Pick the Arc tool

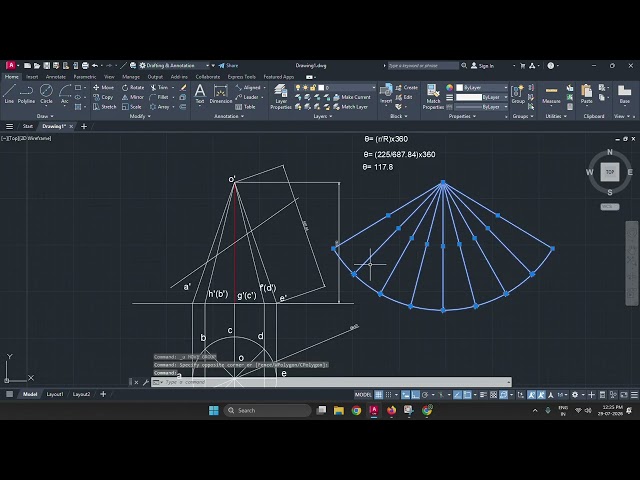65,94
